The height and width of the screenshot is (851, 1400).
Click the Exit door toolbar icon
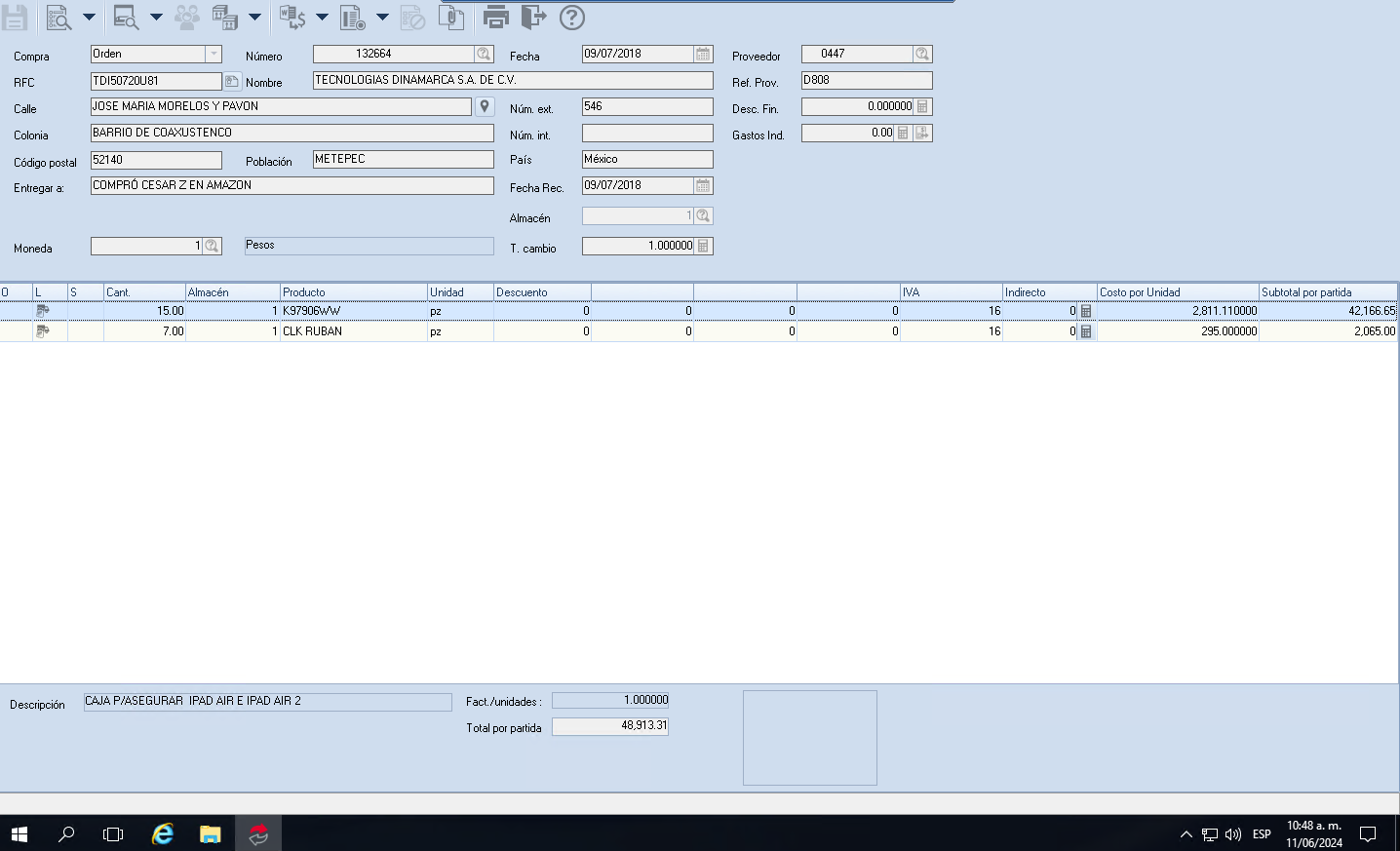pyautogui.click(x=534, y=17)
